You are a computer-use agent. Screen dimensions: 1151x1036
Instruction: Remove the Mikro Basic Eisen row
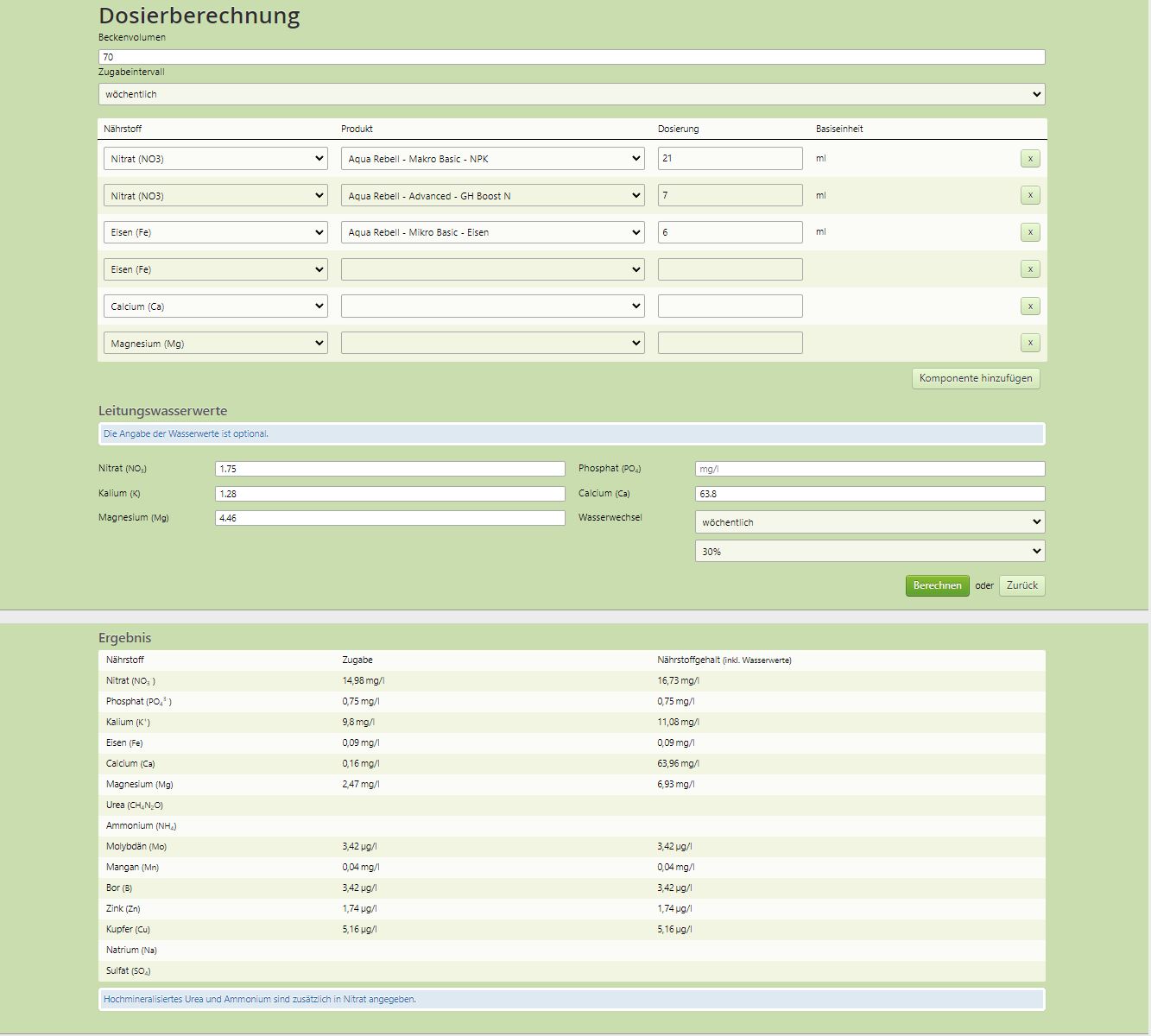click(x=1029, y=232)
